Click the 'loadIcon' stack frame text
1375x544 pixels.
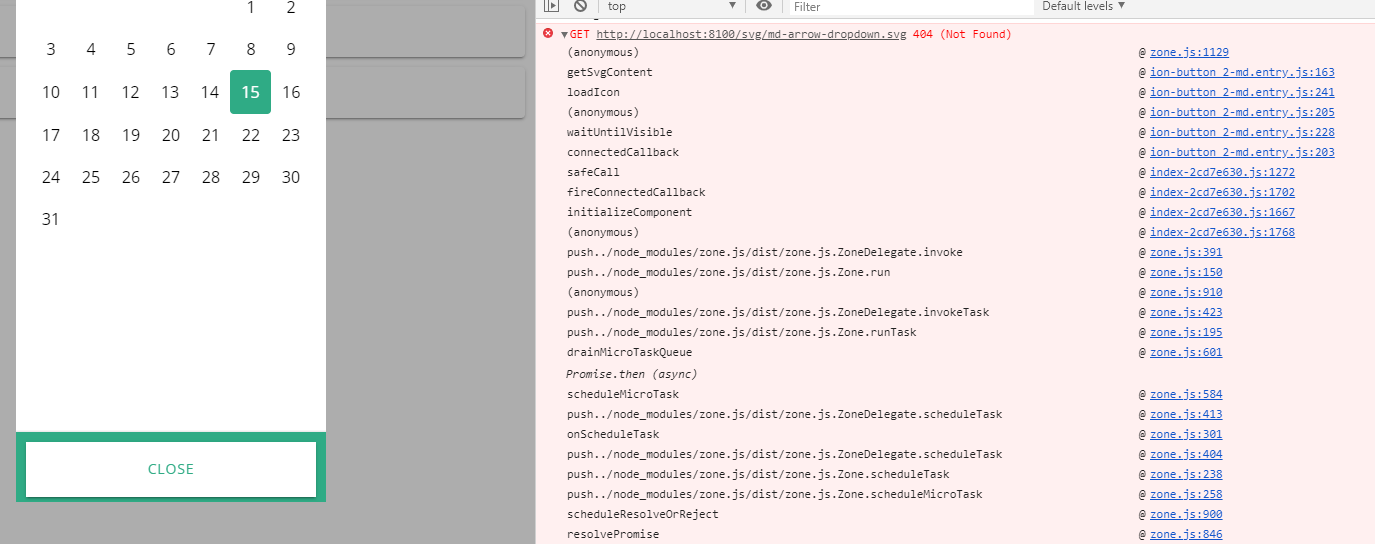click(593, 92)
